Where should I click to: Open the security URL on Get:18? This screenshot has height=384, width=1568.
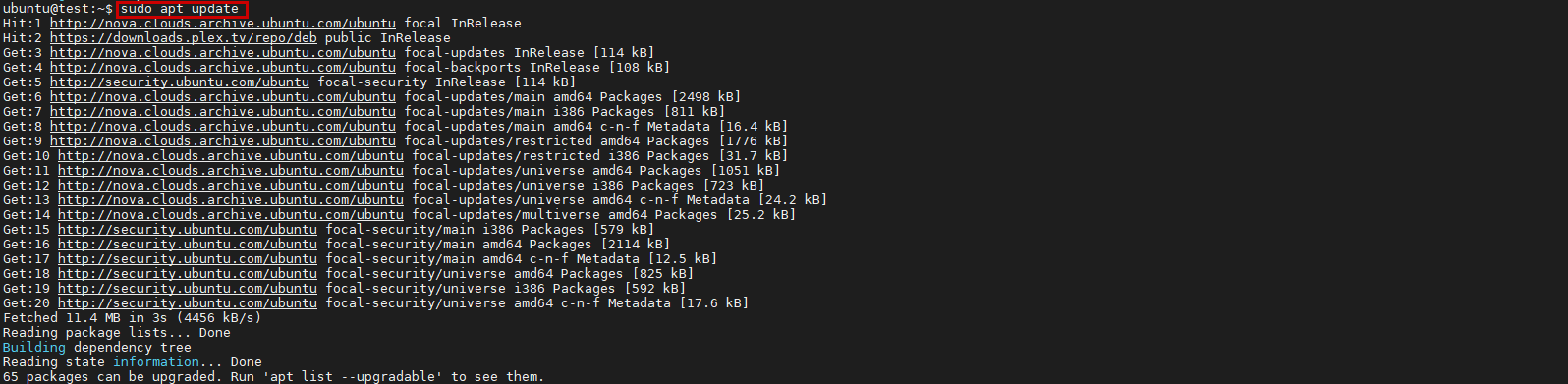tap(188, 274)
